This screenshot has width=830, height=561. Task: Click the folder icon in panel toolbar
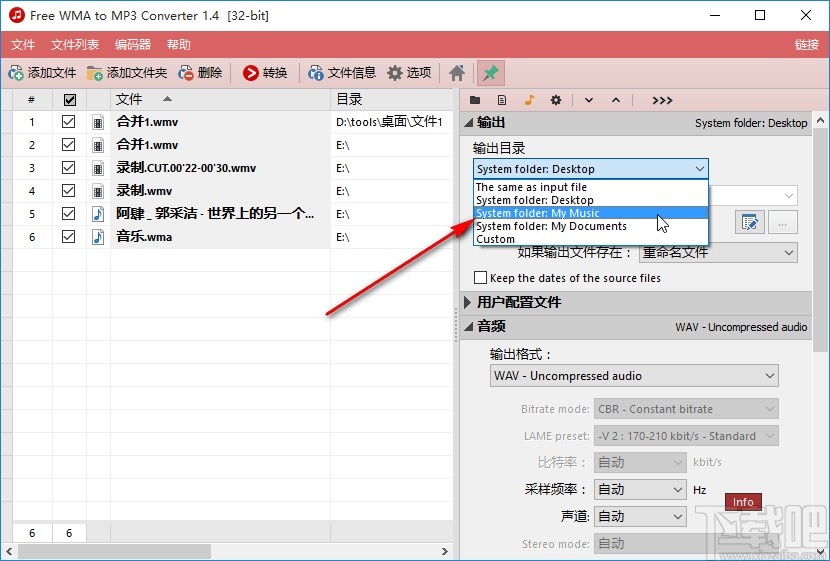point(475,100)
